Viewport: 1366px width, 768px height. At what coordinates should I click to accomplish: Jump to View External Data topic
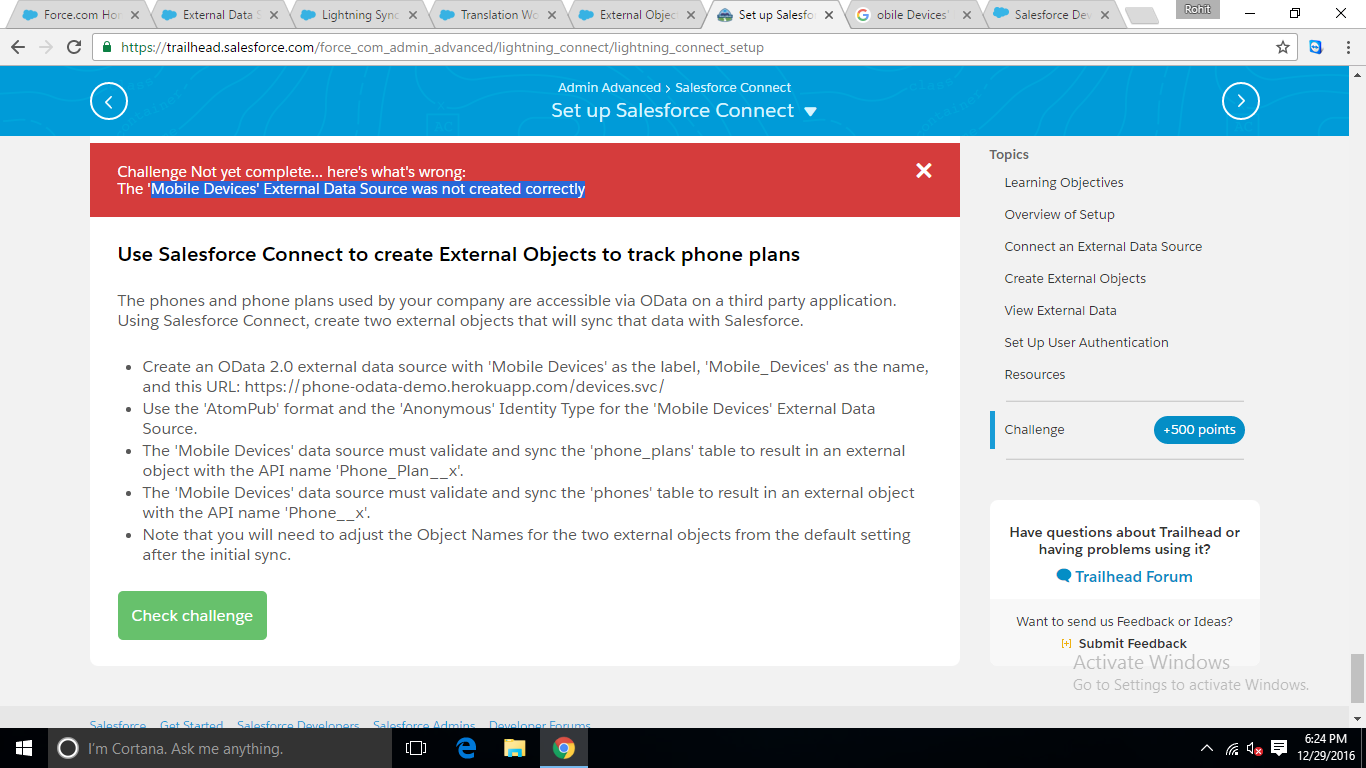click(x=1060, y=311)
